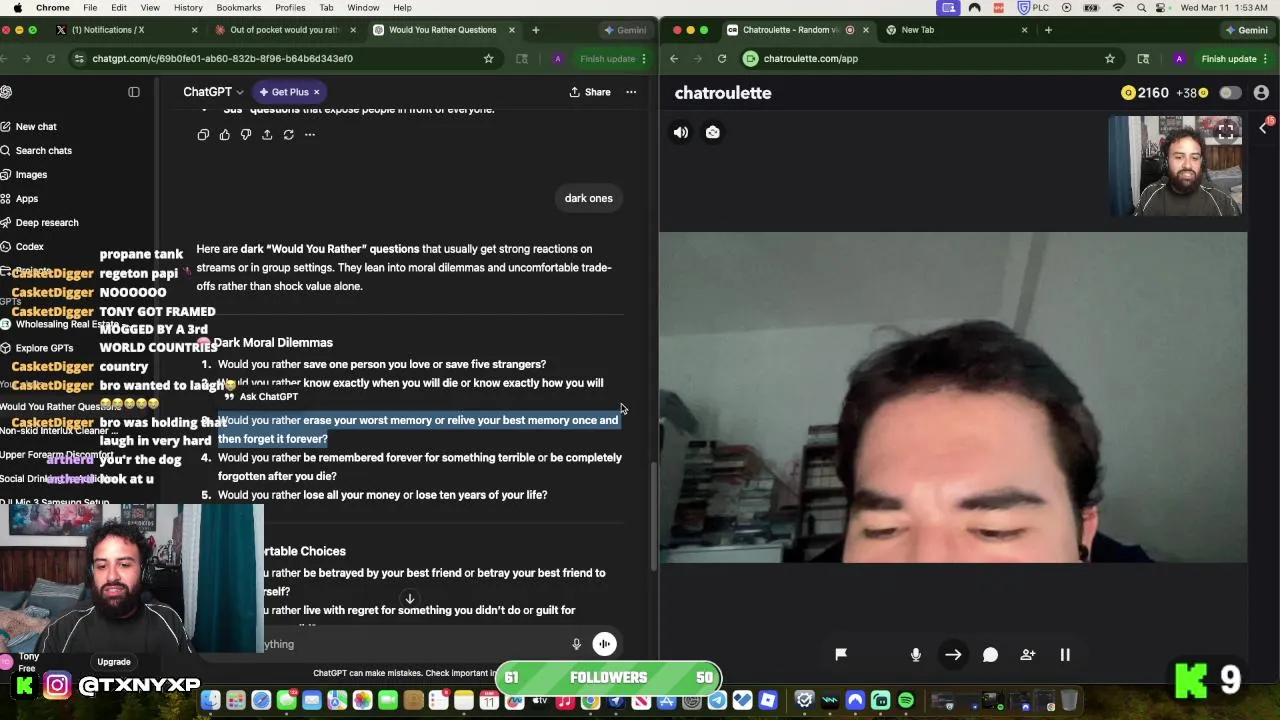Open the Upgrade button in ChatGPT sidebar
1280x720 pixels.
[114, 662]
